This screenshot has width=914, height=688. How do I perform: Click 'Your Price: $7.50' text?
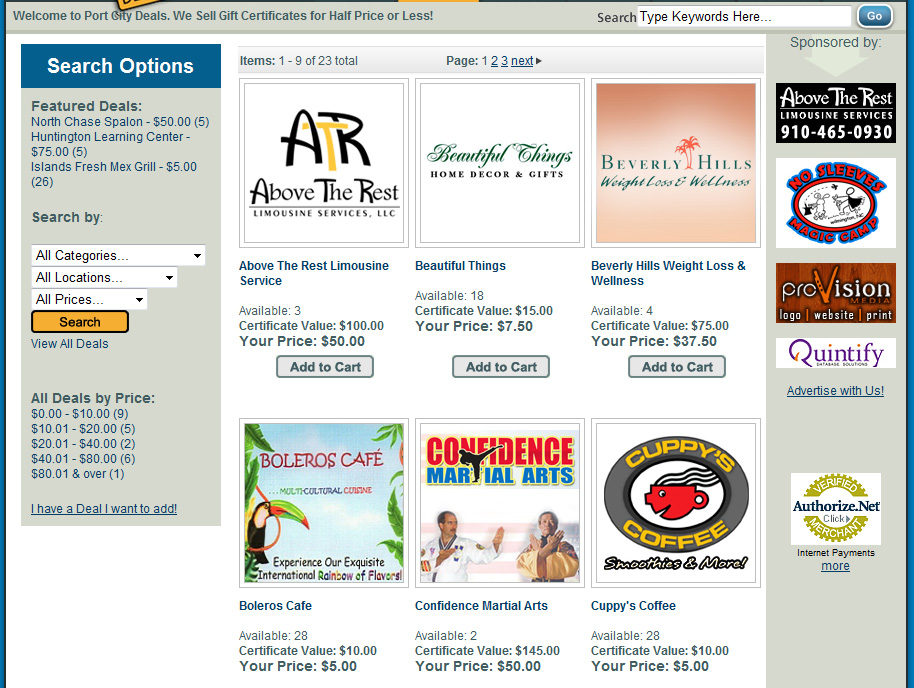tap(474, 327)
